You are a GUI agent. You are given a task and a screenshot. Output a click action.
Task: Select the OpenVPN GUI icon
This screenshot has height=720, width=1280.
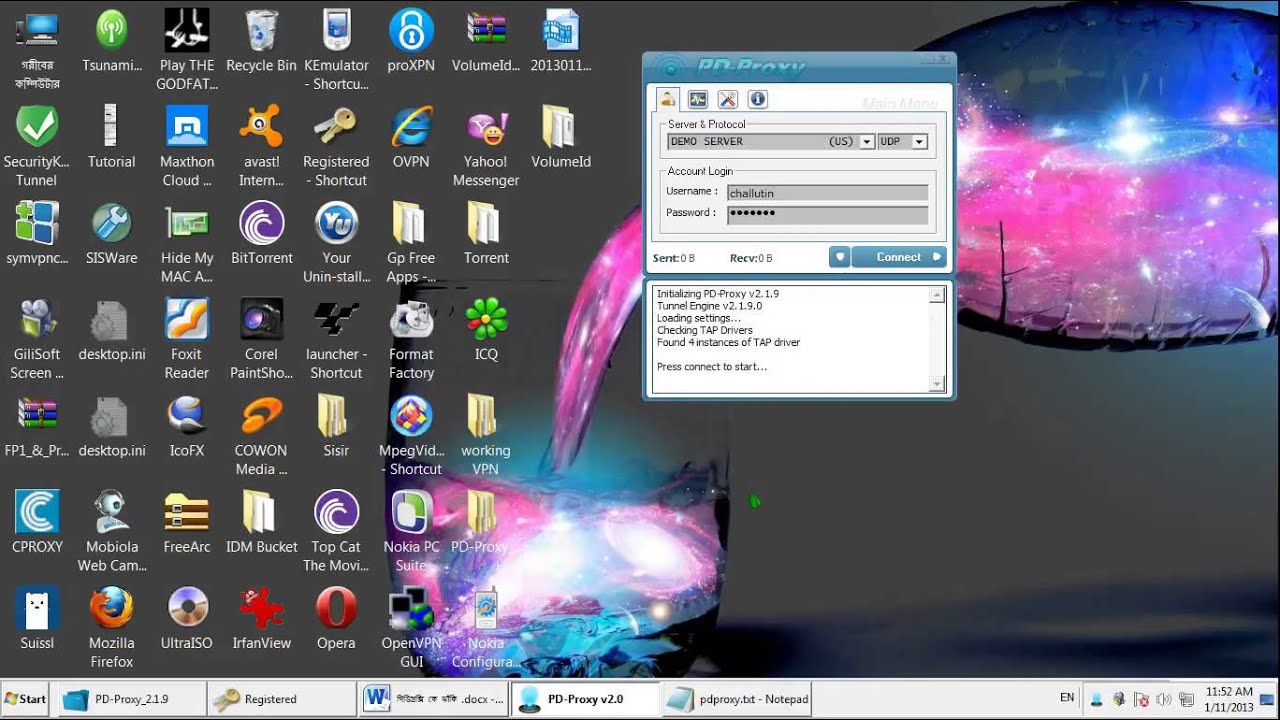[x=411, y=627]
